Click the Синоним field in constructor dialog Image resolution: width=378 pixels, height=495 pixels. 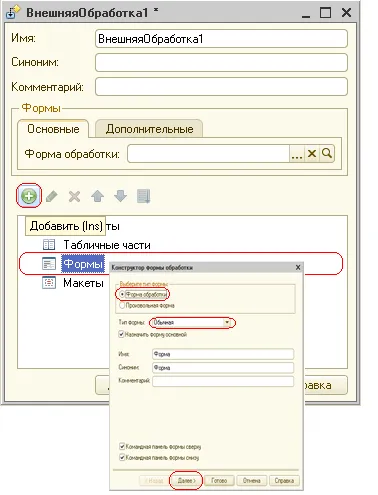(223, 368)
